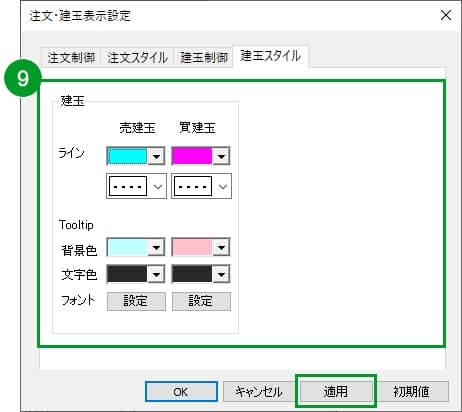Switch to the 建玉制御 tab
This screenshot has width=462, height=412.
pos(204,58)
